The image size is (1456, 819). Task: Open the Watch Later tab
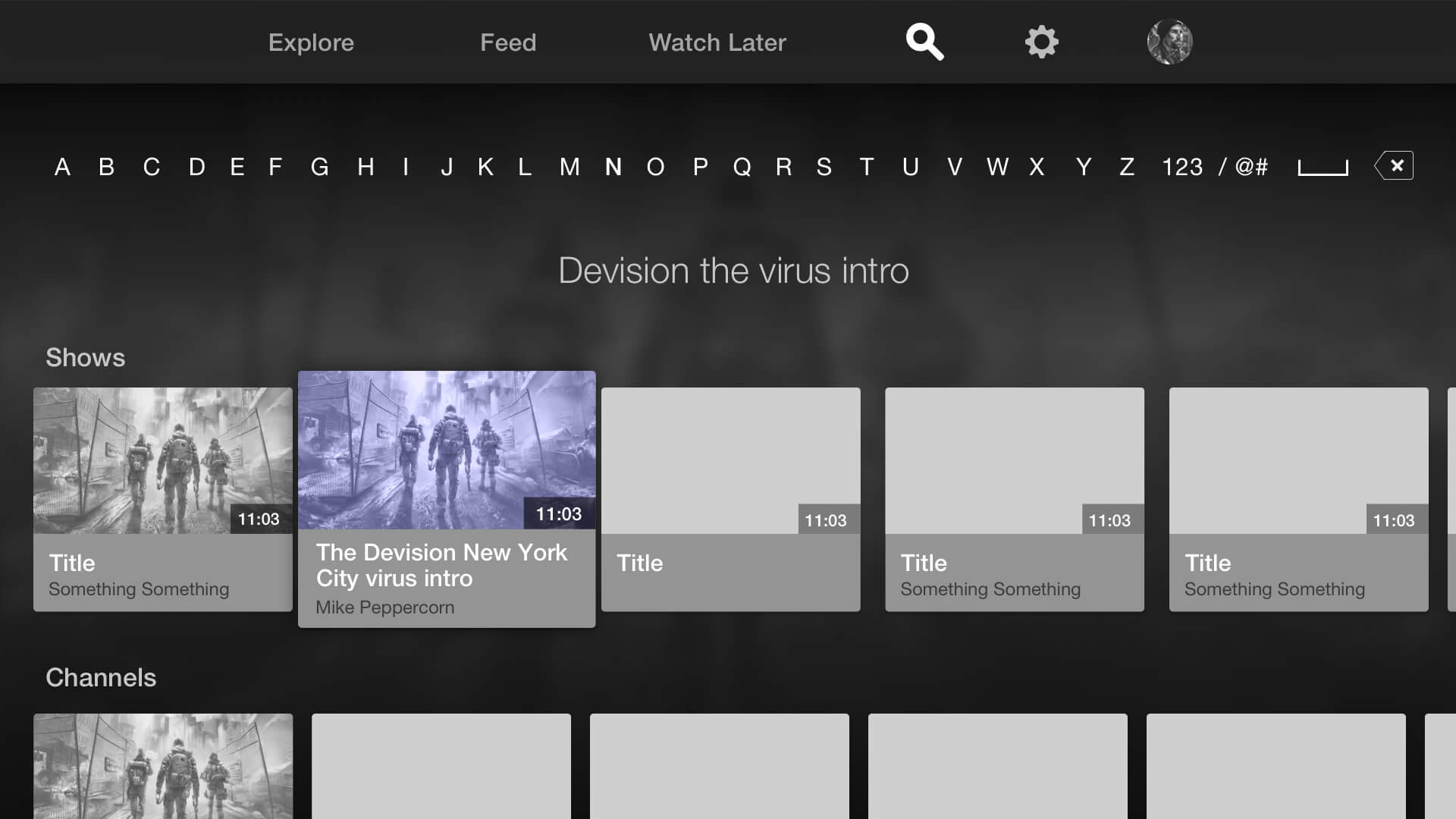[717, 42]
